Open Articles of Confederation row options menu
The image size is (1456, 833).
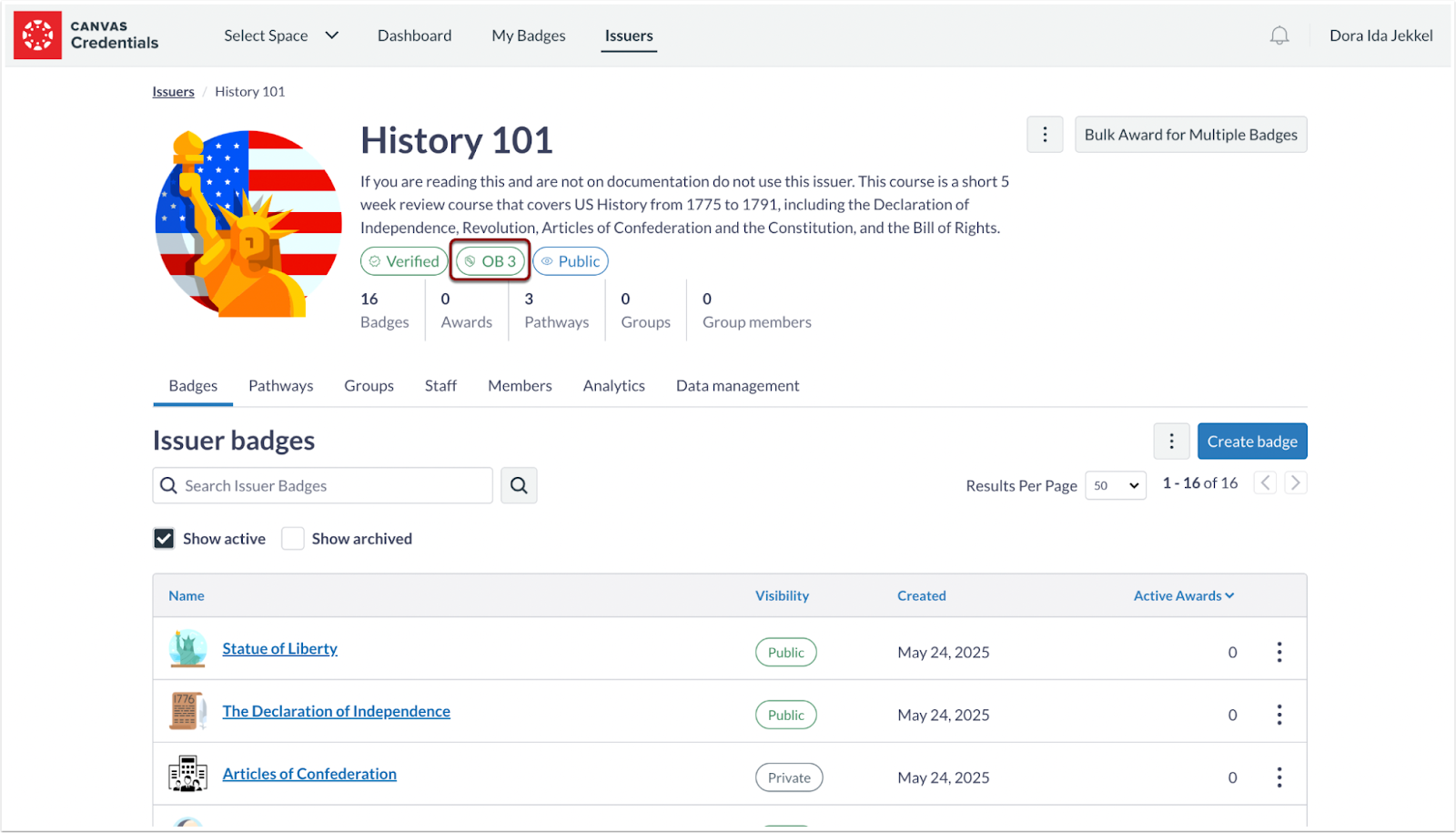point(1279,777)
